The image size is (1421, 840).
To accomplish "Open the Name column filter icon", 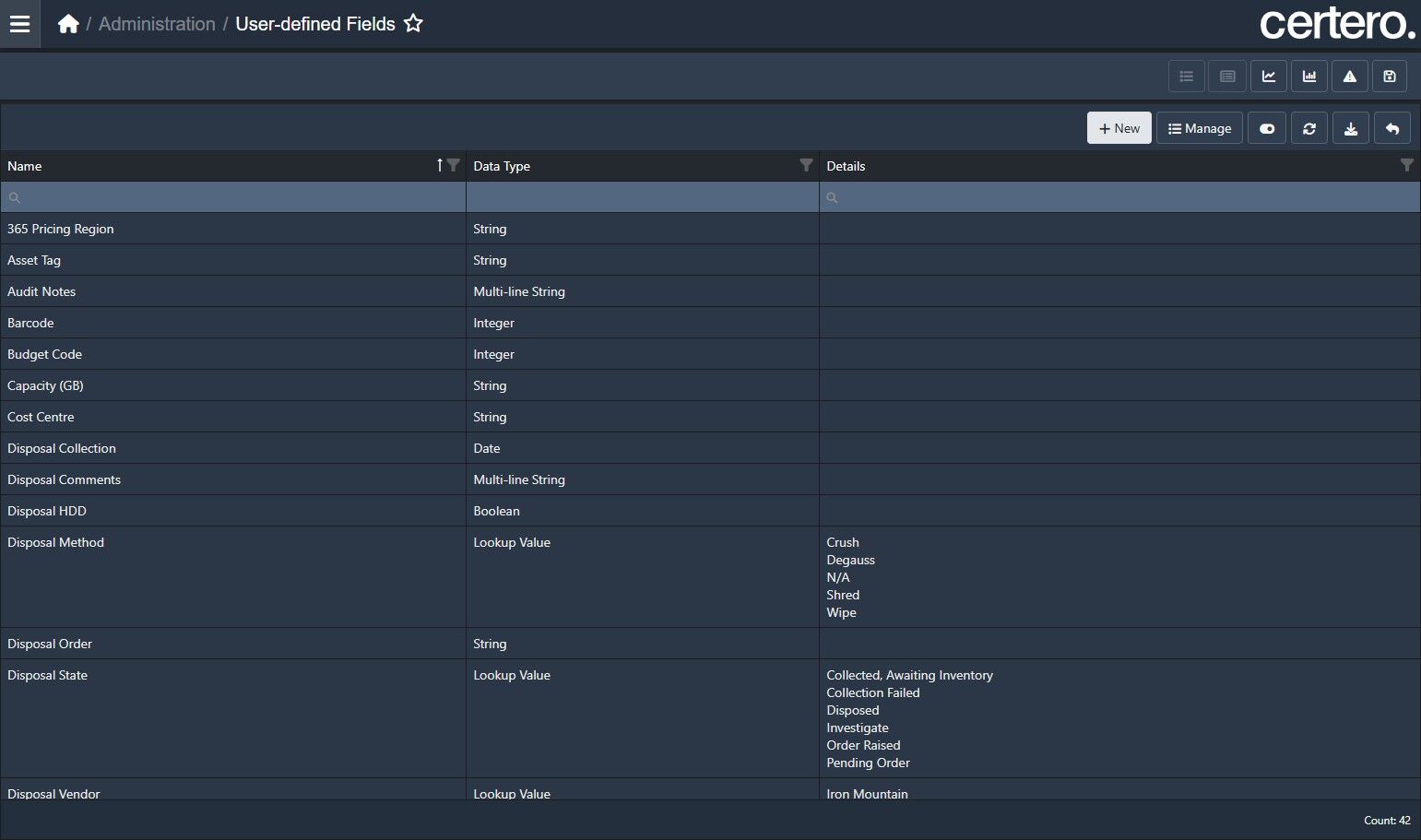I will tap(453, 165).
